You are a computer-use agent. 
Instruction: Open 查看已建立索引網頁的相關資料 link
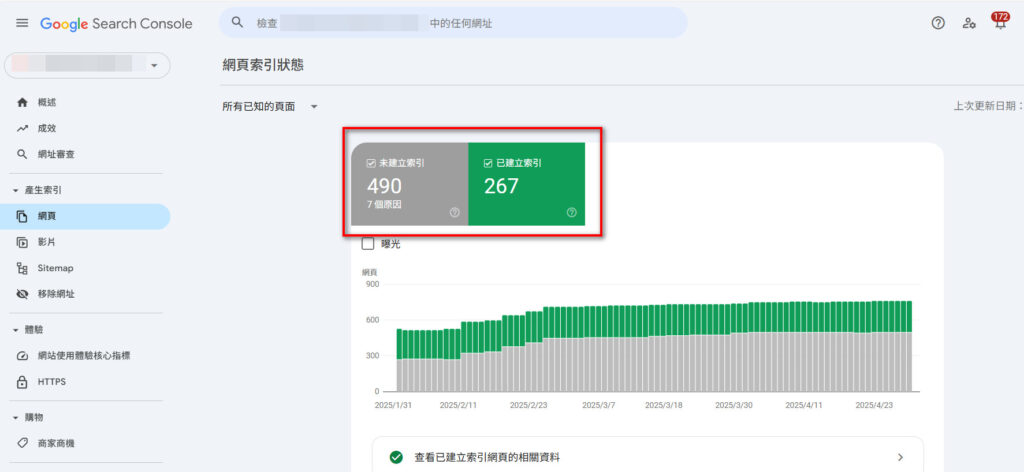[x=487, y=458]
